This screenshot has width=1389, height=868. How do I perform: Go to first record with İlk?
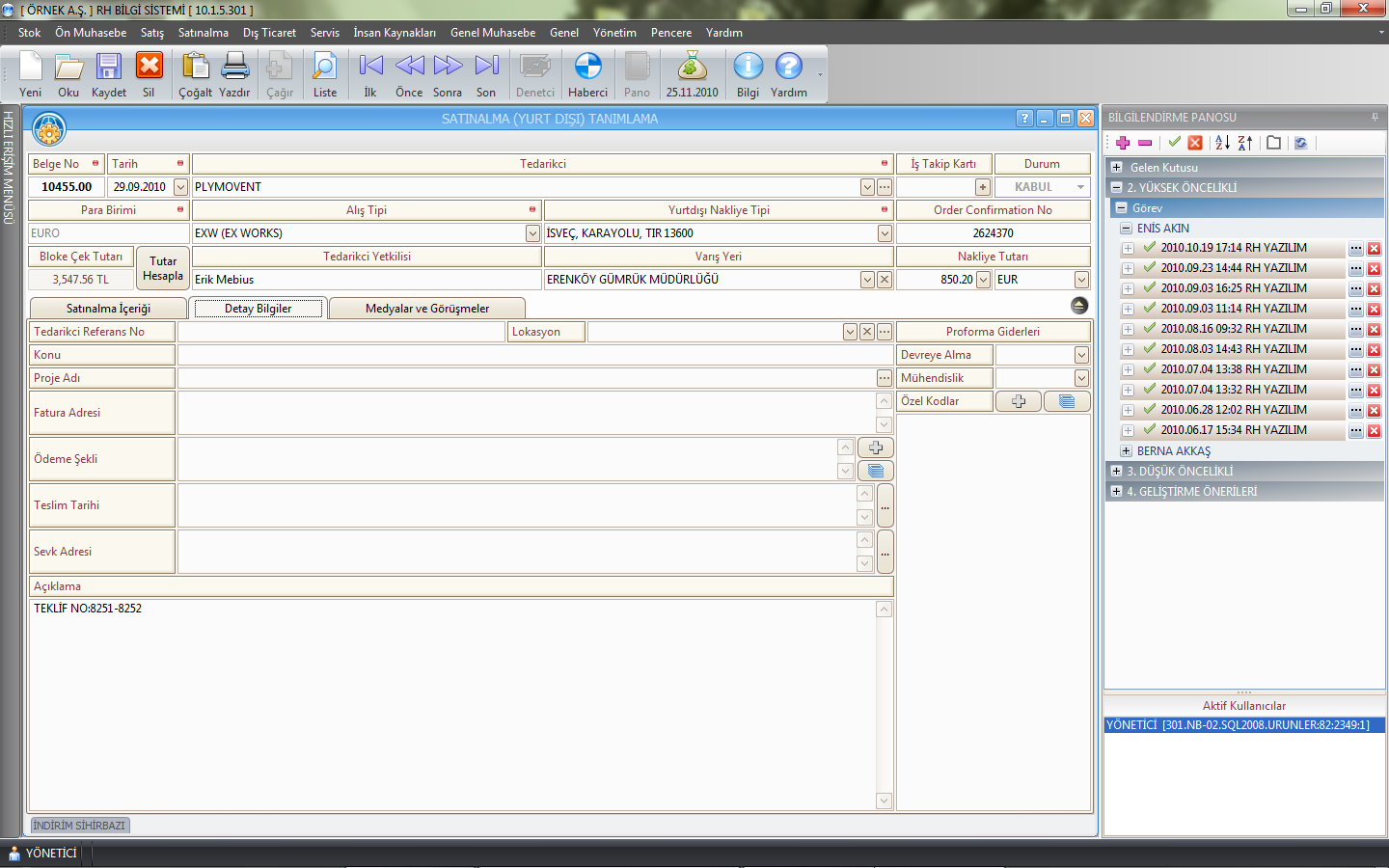coord(370,68)
